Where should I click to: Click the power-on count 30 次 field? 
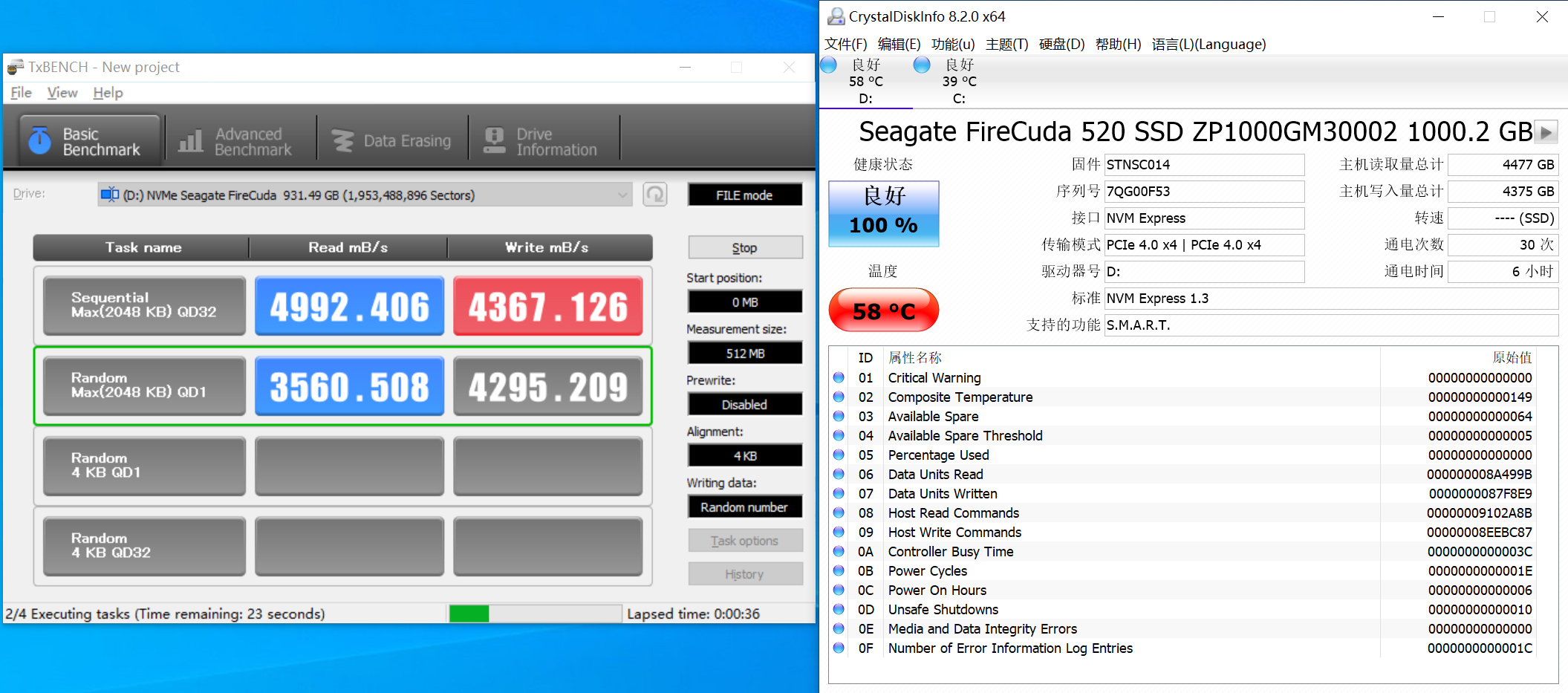(1503, 245)
